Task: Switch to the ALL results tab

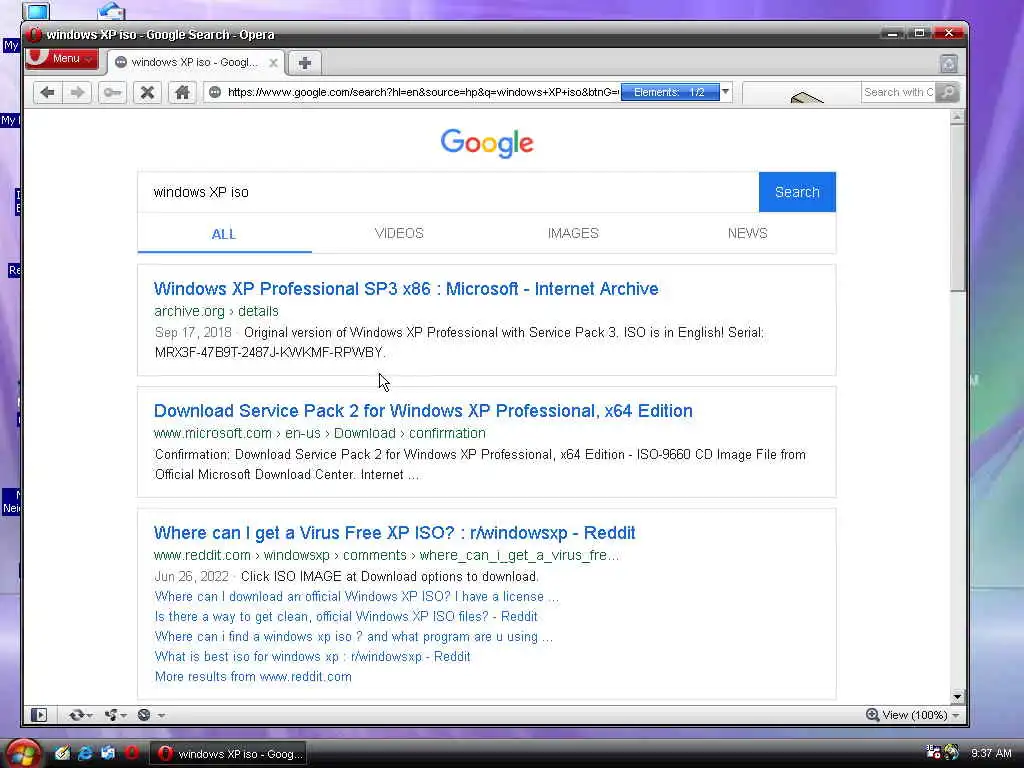Action: [224, 234]
